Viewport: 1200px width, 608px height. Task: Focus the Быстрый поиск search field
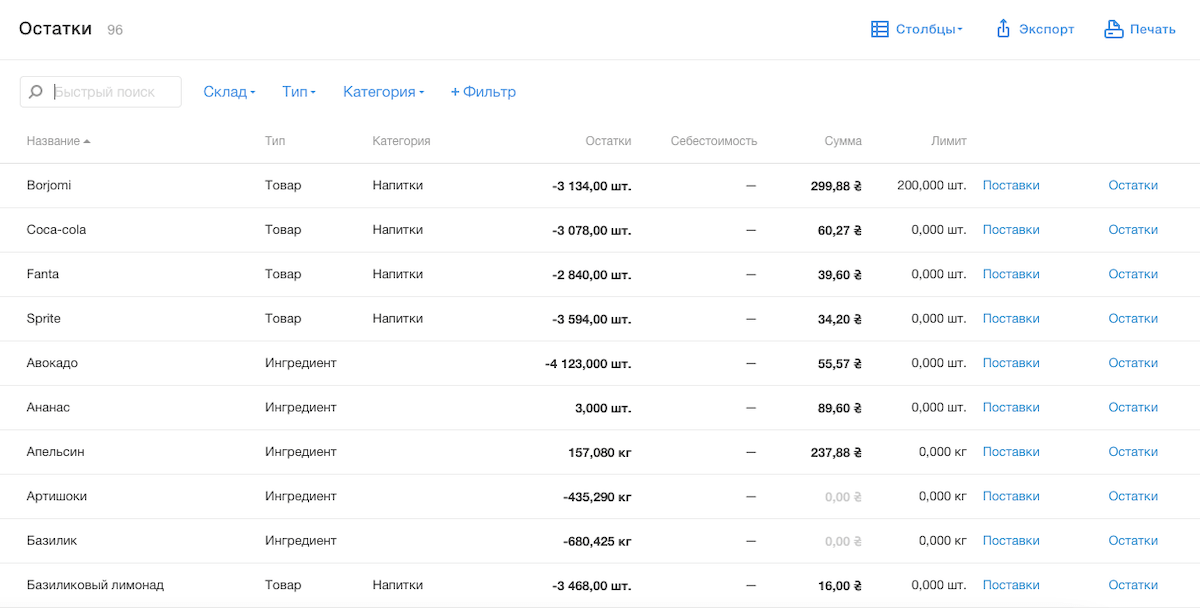(x=113, y=92)
